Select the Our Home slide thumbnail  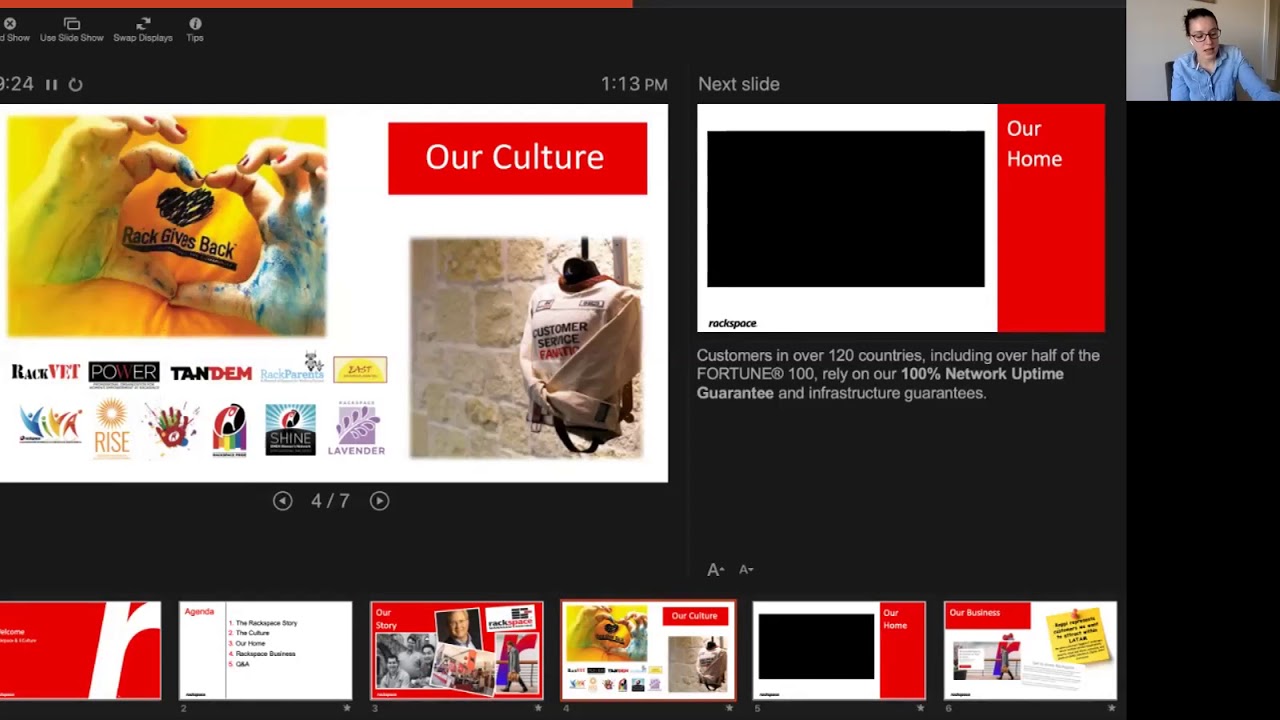[839, 650]
